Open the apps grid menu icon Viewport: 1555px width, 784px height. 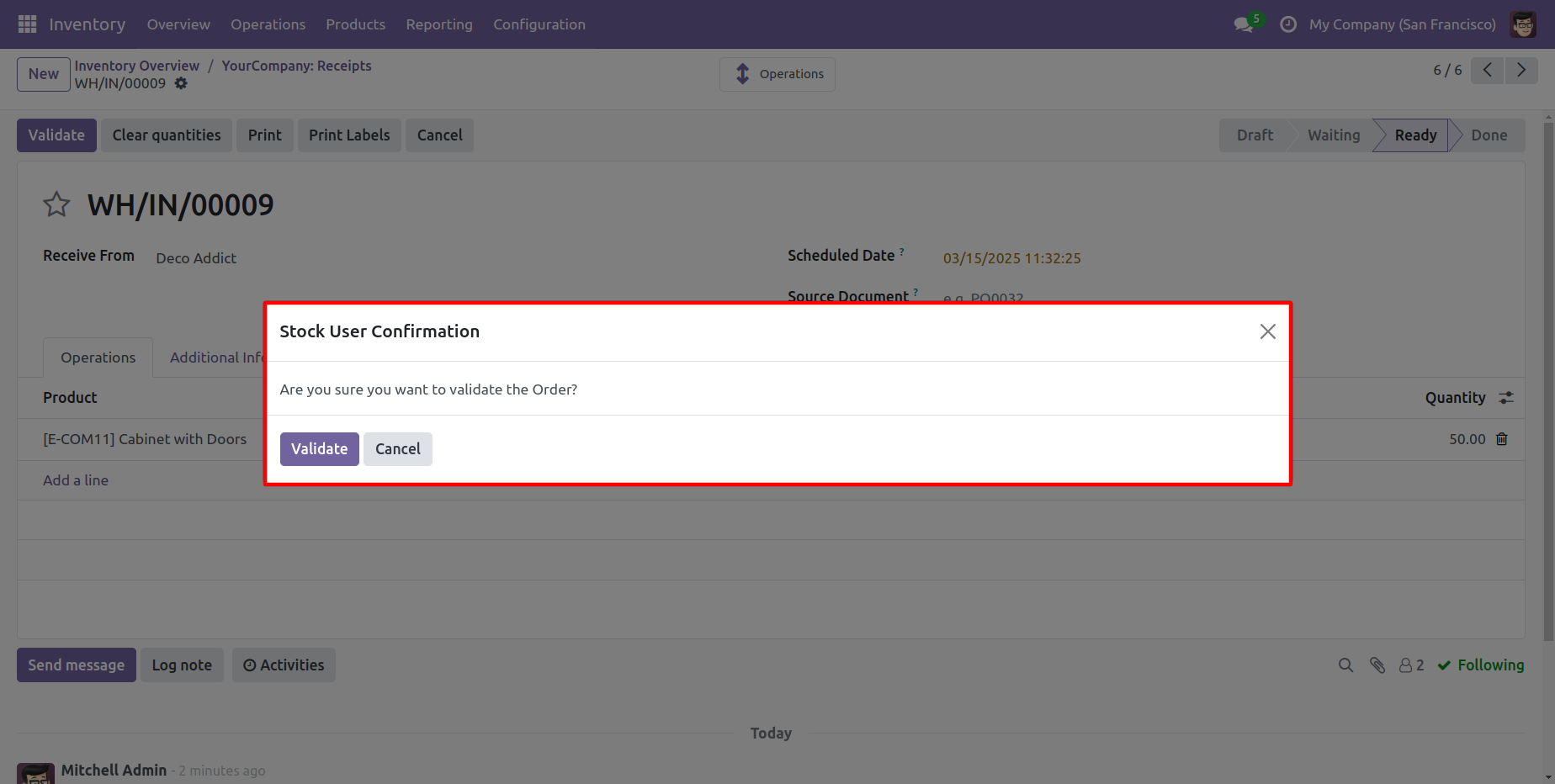pyautogui.click(x=27, y=24)
